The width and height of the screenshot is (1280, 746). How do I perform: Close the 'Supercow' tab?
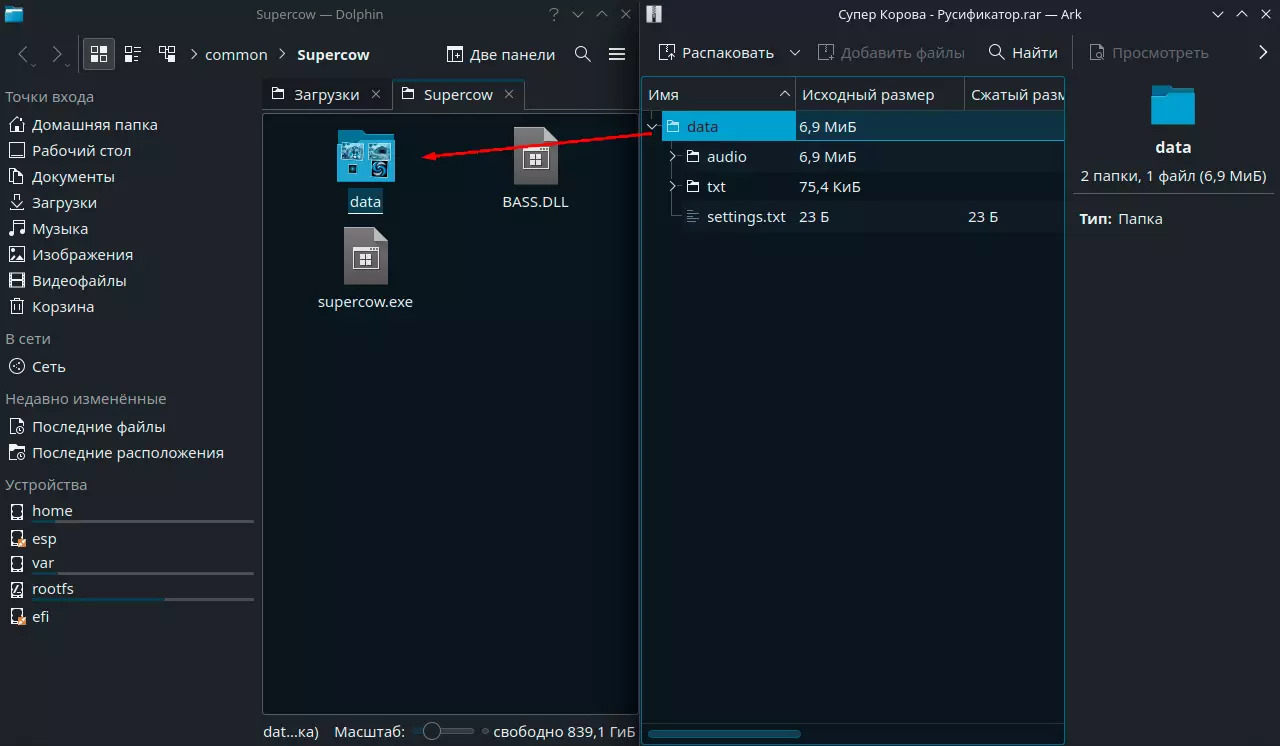tap(509, 94)
